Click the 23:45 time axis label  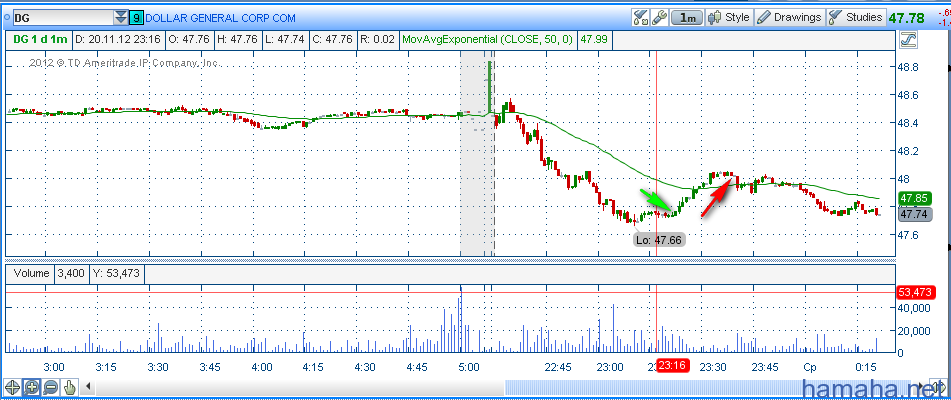pos(765,367)
